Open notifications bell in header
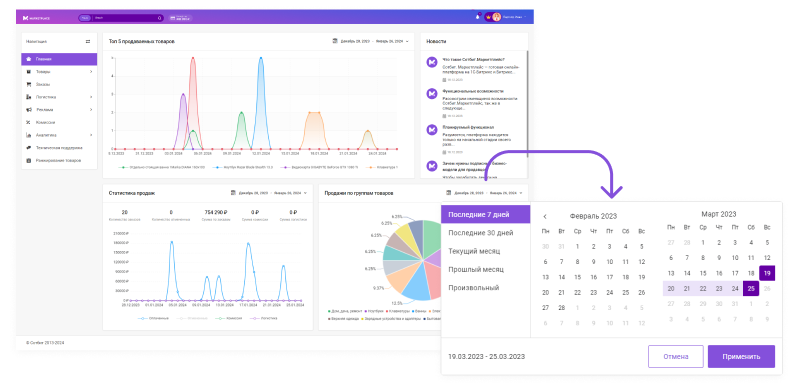Viewport: 800px width, 388px height. (x=478, y=17)
